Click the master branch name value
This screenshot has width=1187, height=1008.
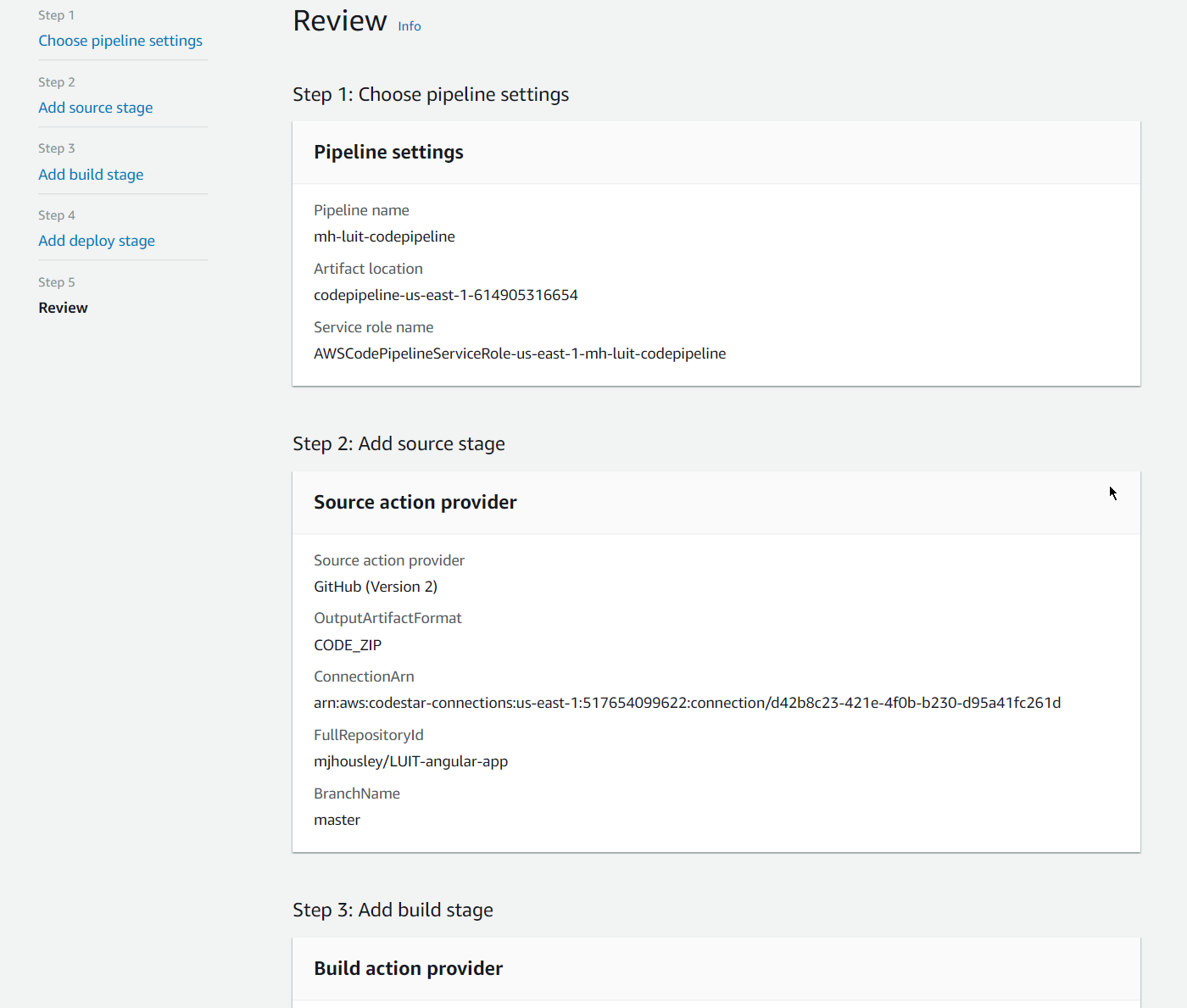coord(337,820)
